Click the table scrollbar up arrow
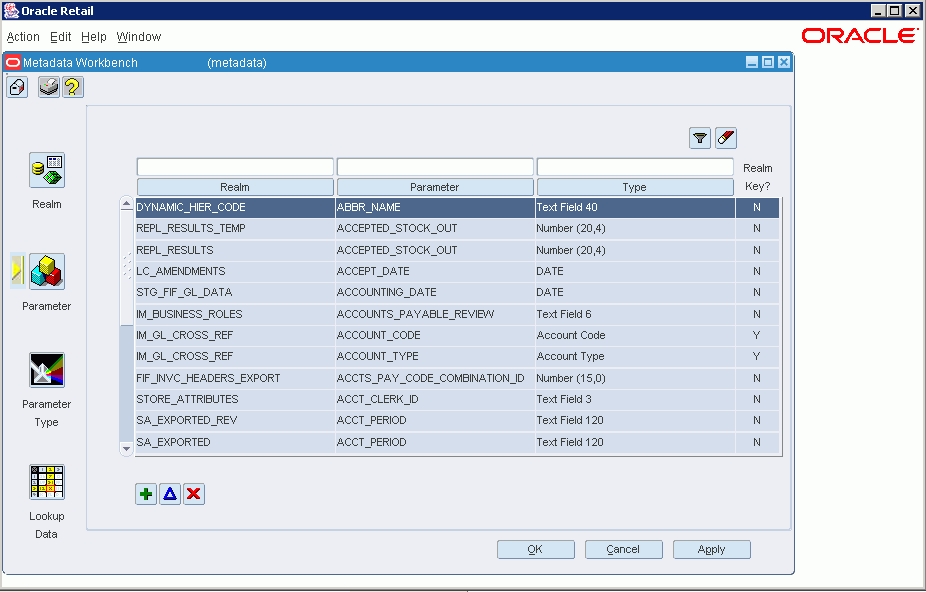This screenshot has height=592, width=926. point(126,203)
